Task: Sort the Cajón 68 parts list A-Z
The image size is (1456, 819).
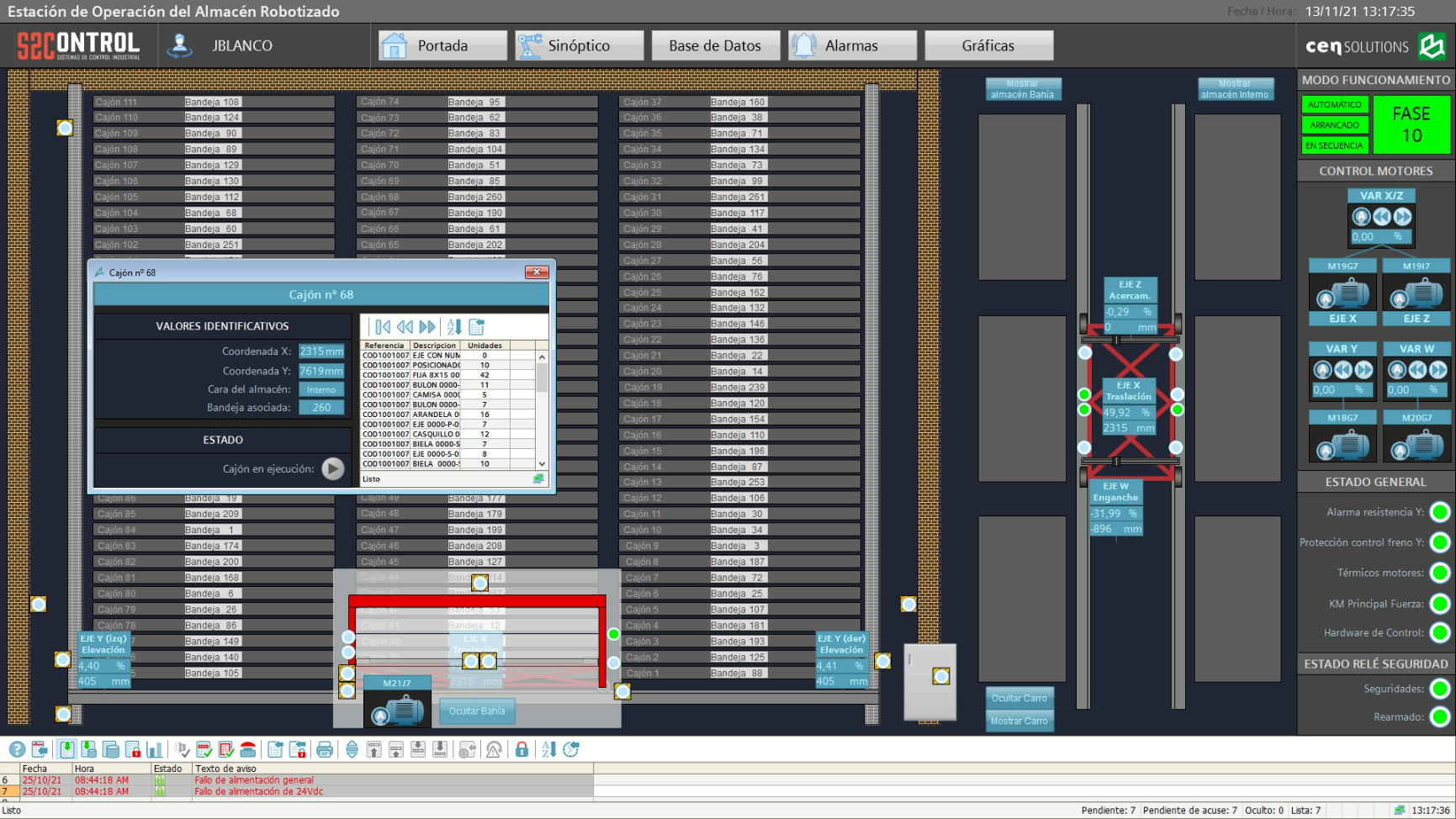Action: 454,327
